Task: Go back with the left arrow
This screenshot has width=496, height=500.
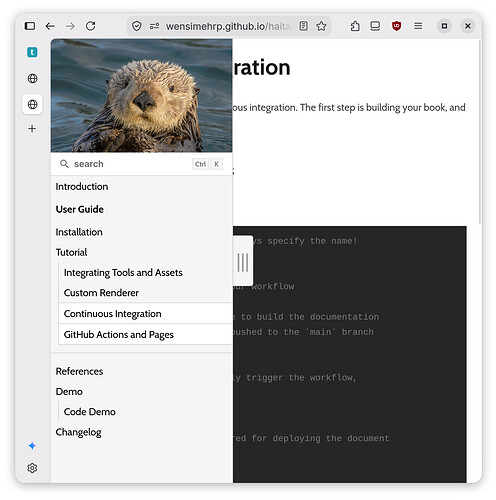Action: (x=50, y=26)
